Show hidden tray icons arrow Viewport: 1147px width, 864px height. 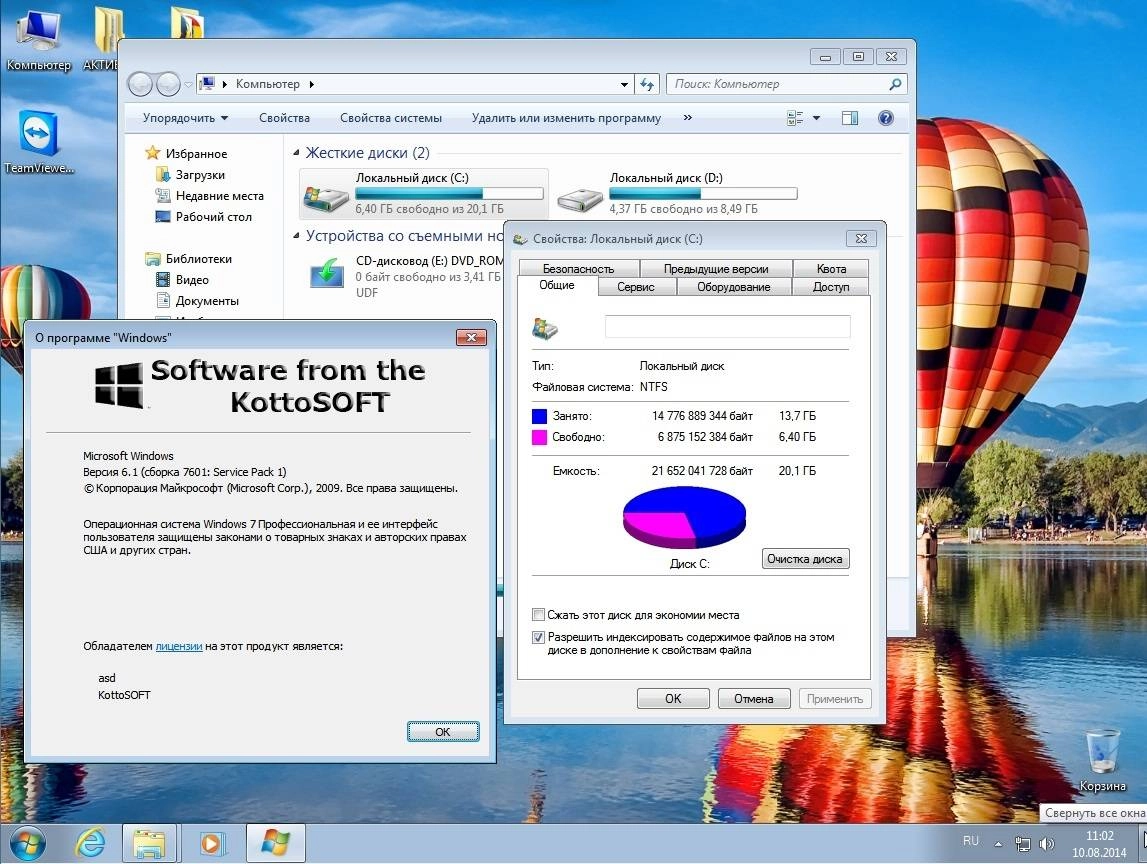[x=998, y=844]
